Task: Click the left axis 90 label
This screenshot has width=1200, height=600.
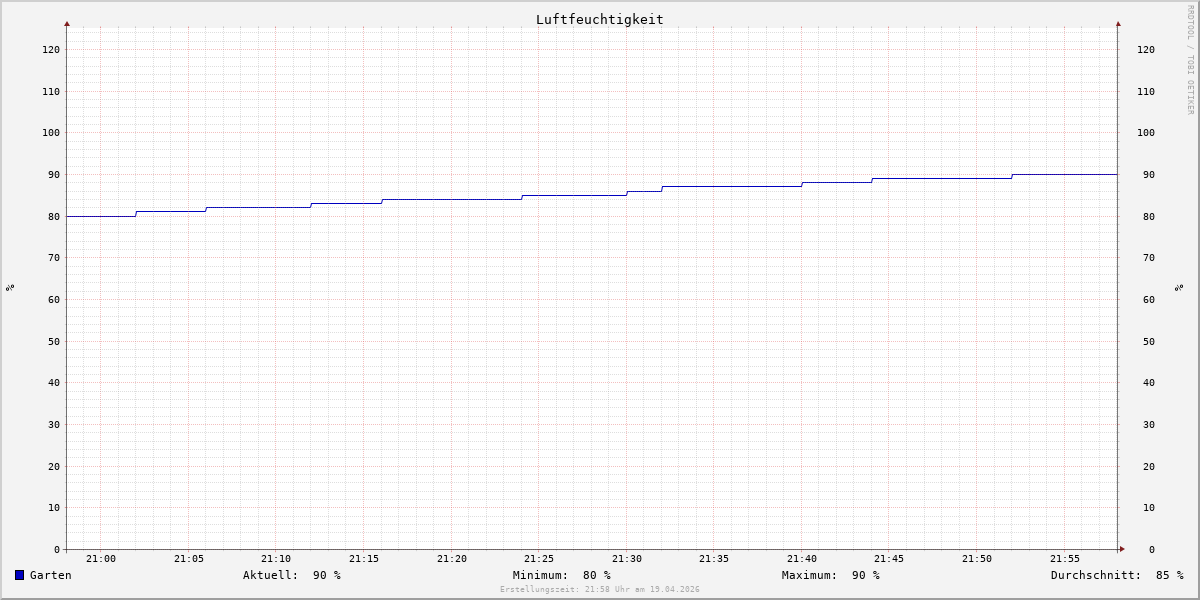Action: [x=54, y=174]
